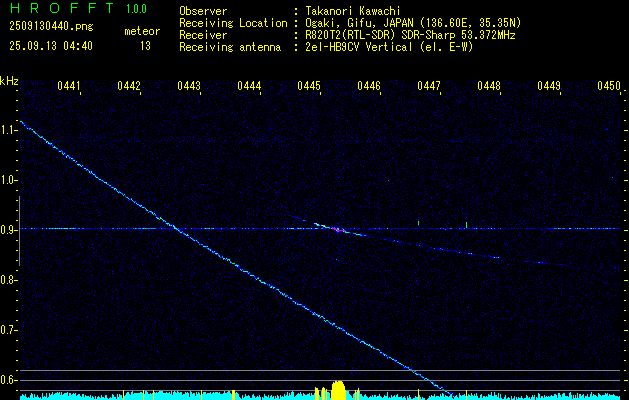Click the gray vertical frequency range bar
The width and height of the screenshot is (629, 400).
click(x=19, y=231)
